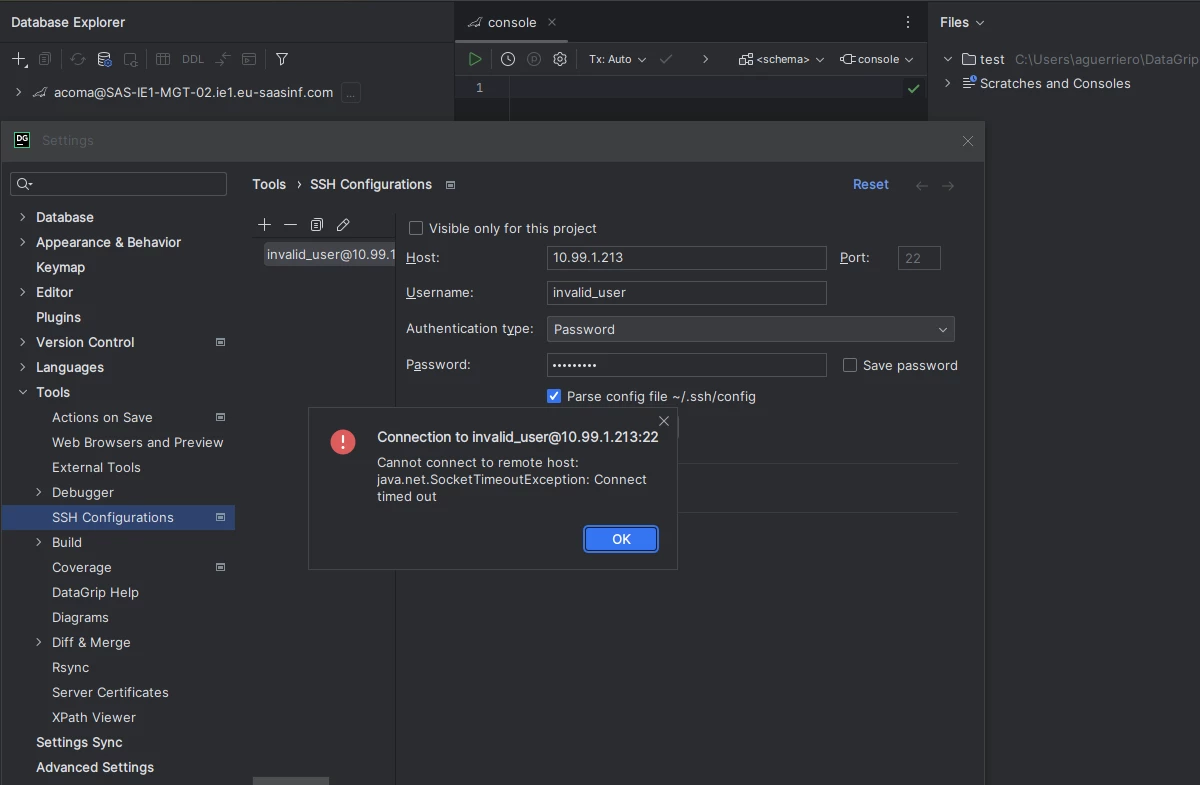
Task: Expand the Database settings section
Action: click(23, 217)
